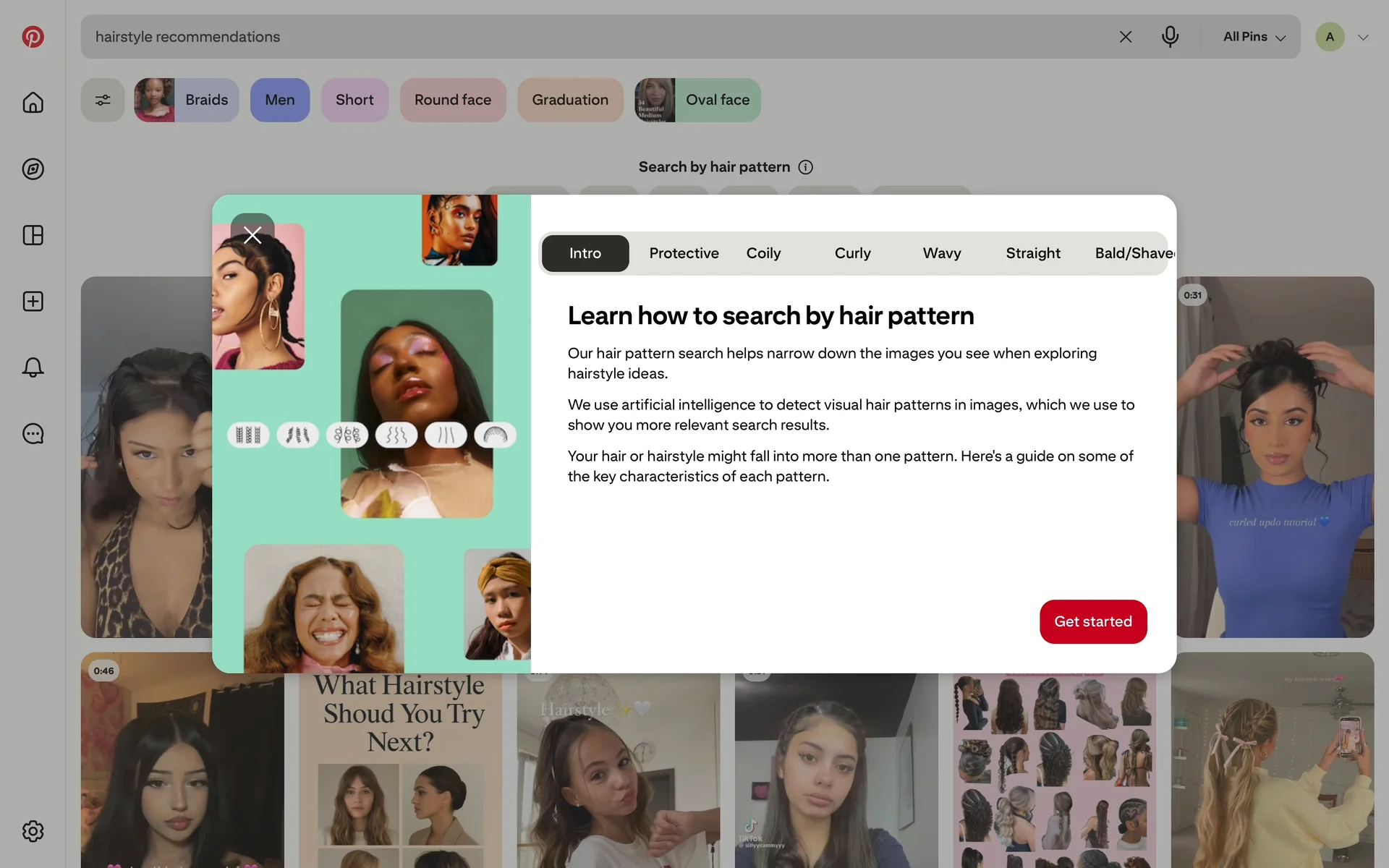The image size is (1389, 868).
Task: Open the Explore compass icon
Action: [33, 169]
